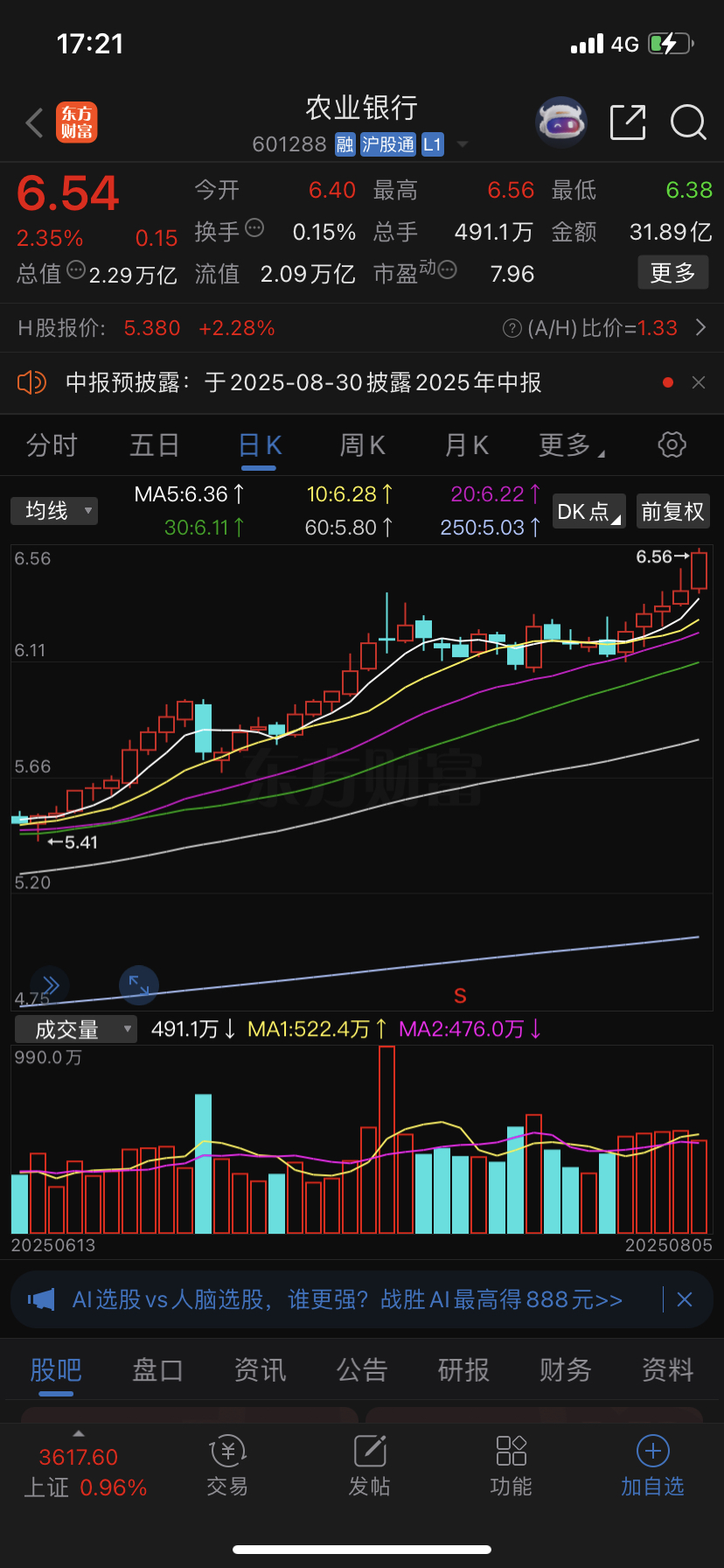724x1568 pixels.
Task: Select the 月K chart tab
Action: (x=466, y=445)
